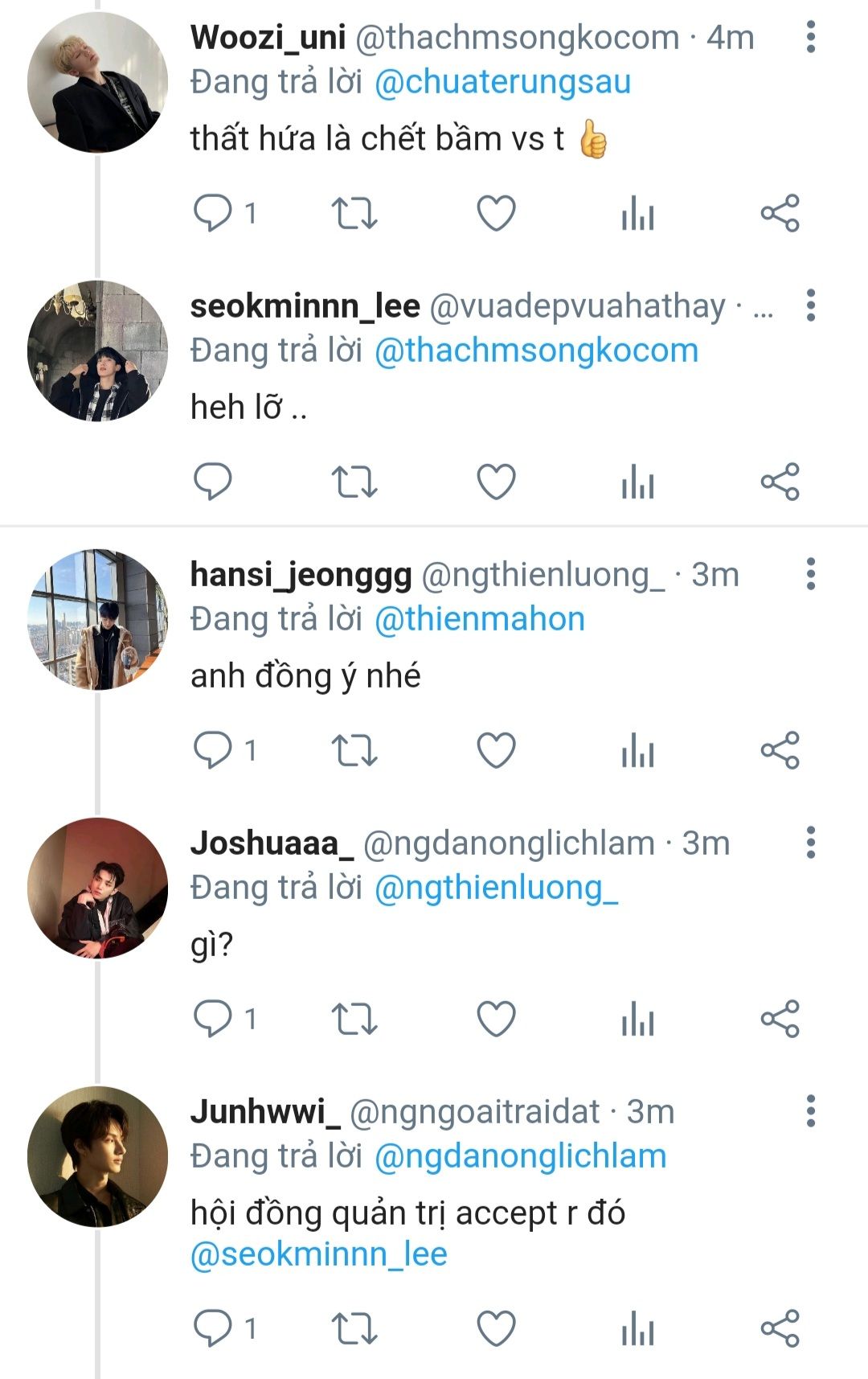Open the @seokminnn_lee mention link
Viewport: 868px width, 1379px height.
[x=318, y=1254]
